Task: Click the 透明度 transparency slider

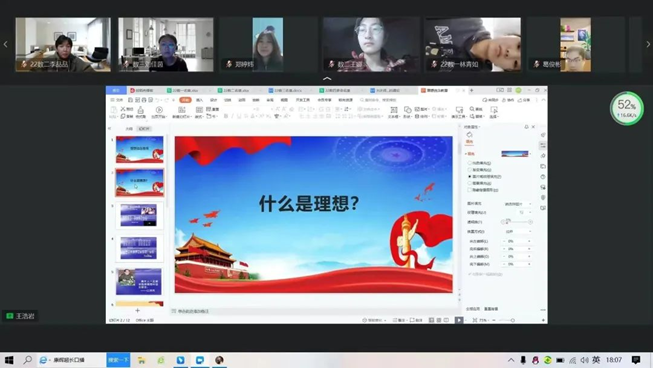Action: [x=516, y=222]
